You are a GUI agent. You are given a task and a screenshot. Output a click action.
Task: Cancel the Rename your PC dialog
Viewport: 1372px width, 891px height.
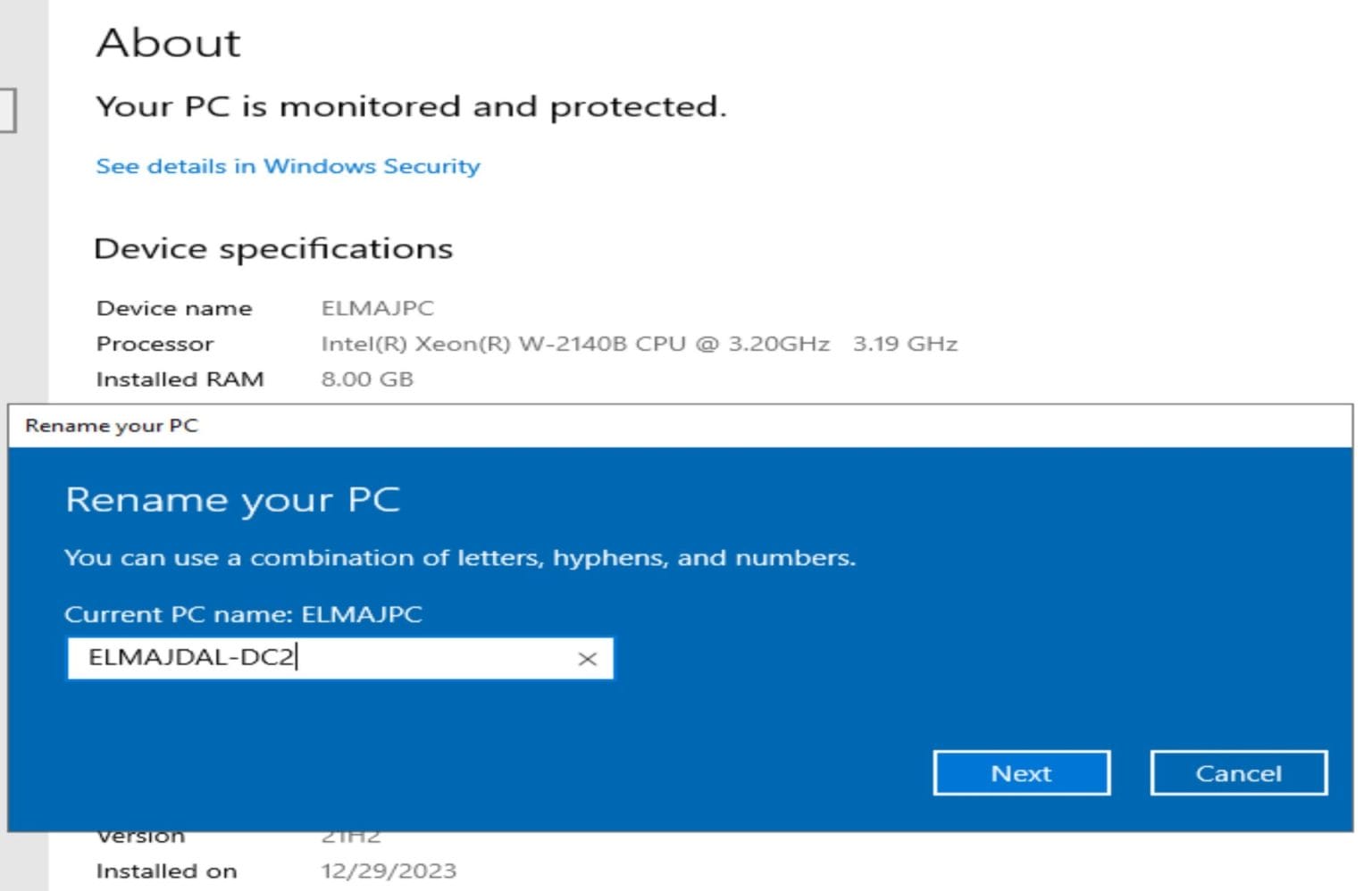pyautogui.click(x=1238, y=773)
